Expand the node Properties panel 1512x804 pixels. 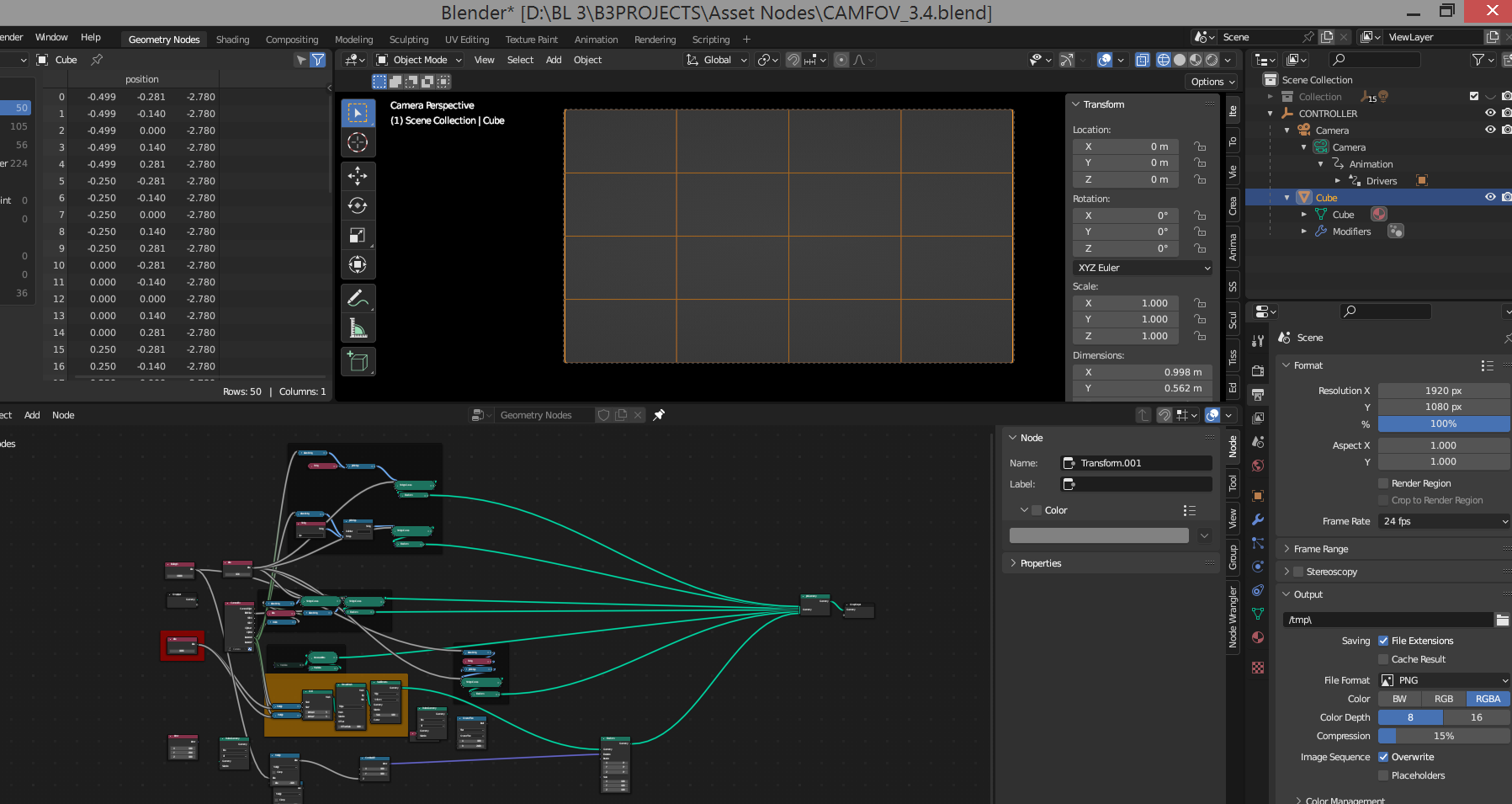click(1040, 563)
